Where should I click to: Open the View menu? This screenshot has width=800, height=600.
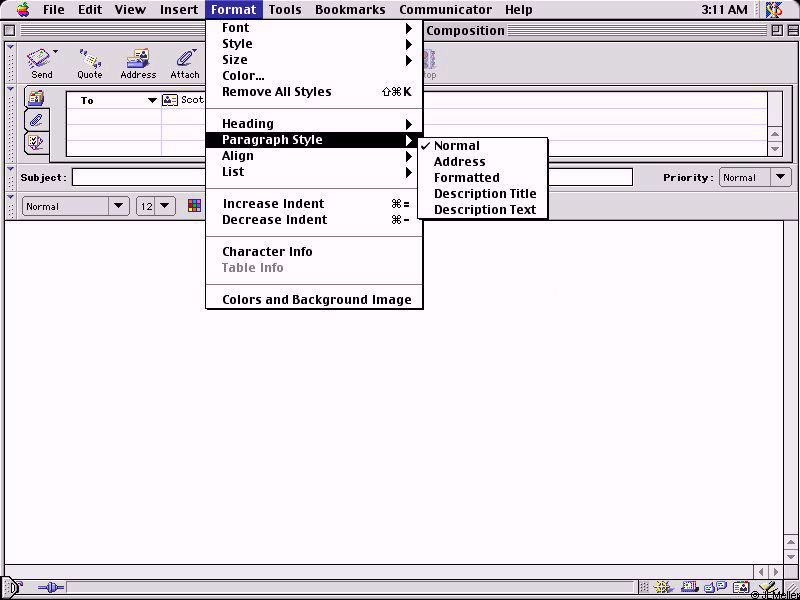tap(130, 9)
